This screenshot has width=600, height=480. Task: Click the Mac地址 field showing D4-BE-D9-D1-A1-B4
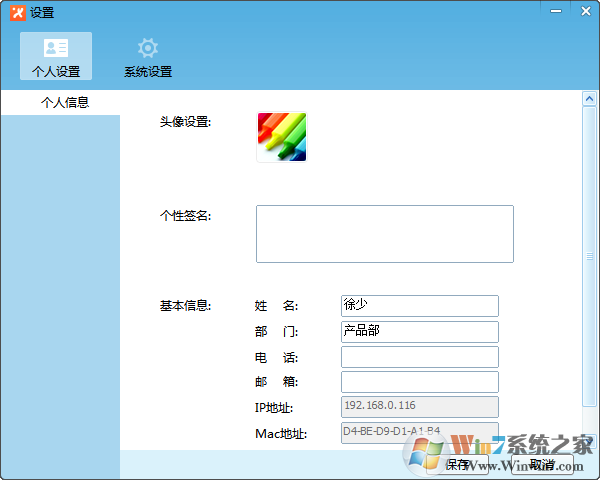pos(420,433)
